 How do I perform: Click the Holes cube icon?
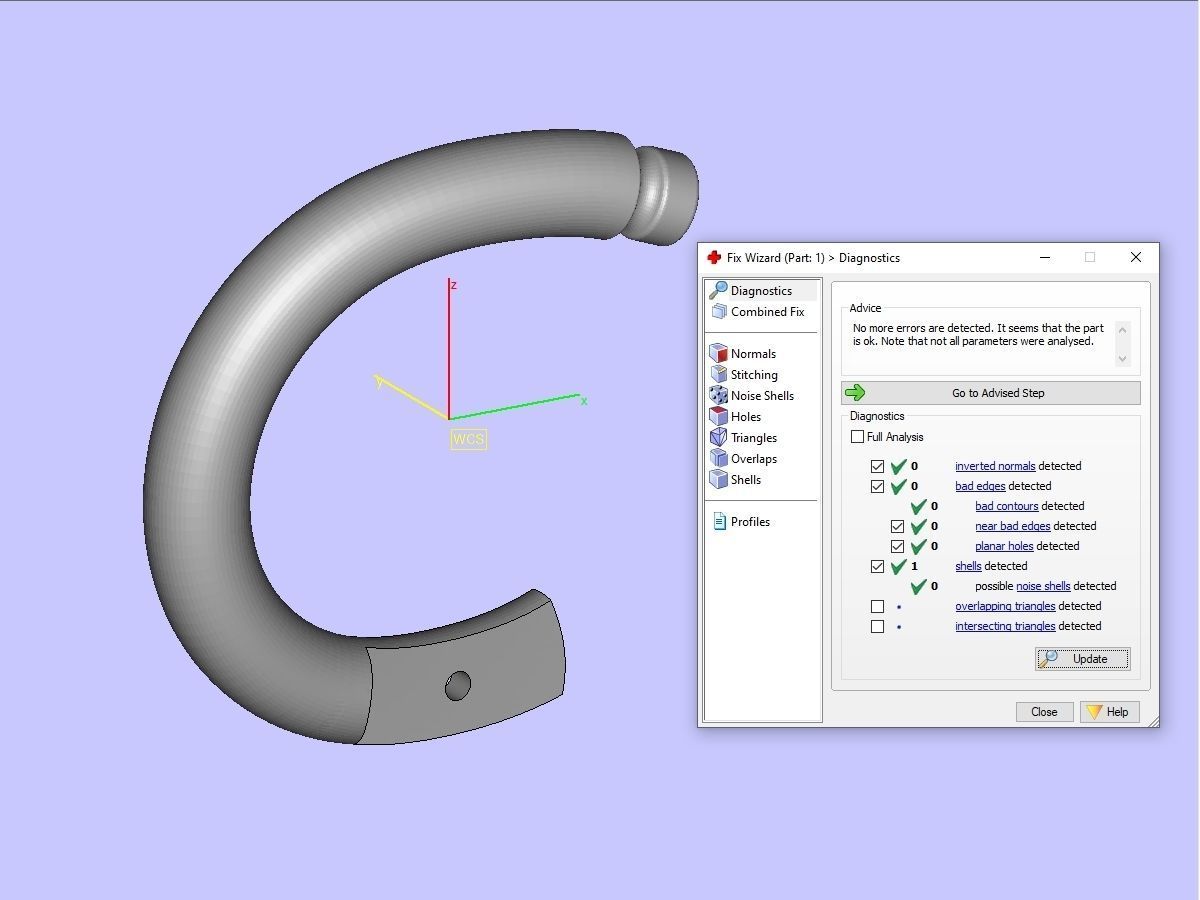pos(718,417)
